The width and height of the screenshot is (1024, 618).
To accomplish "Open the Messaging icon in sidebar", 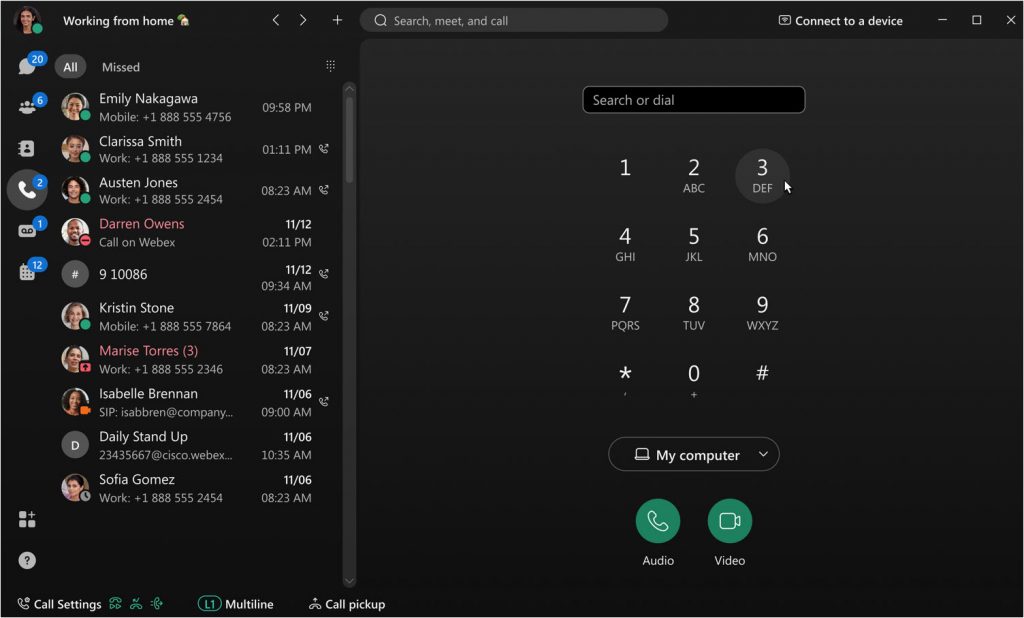I will coord(27,67).
